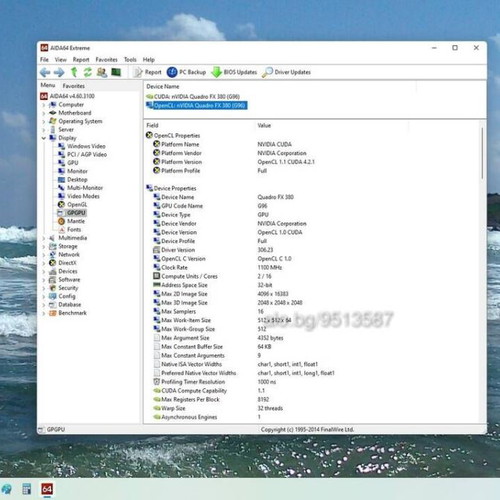Expand the Operating System tree node
The width and height of the screenshot is (500, 500).
pos(44,121)
